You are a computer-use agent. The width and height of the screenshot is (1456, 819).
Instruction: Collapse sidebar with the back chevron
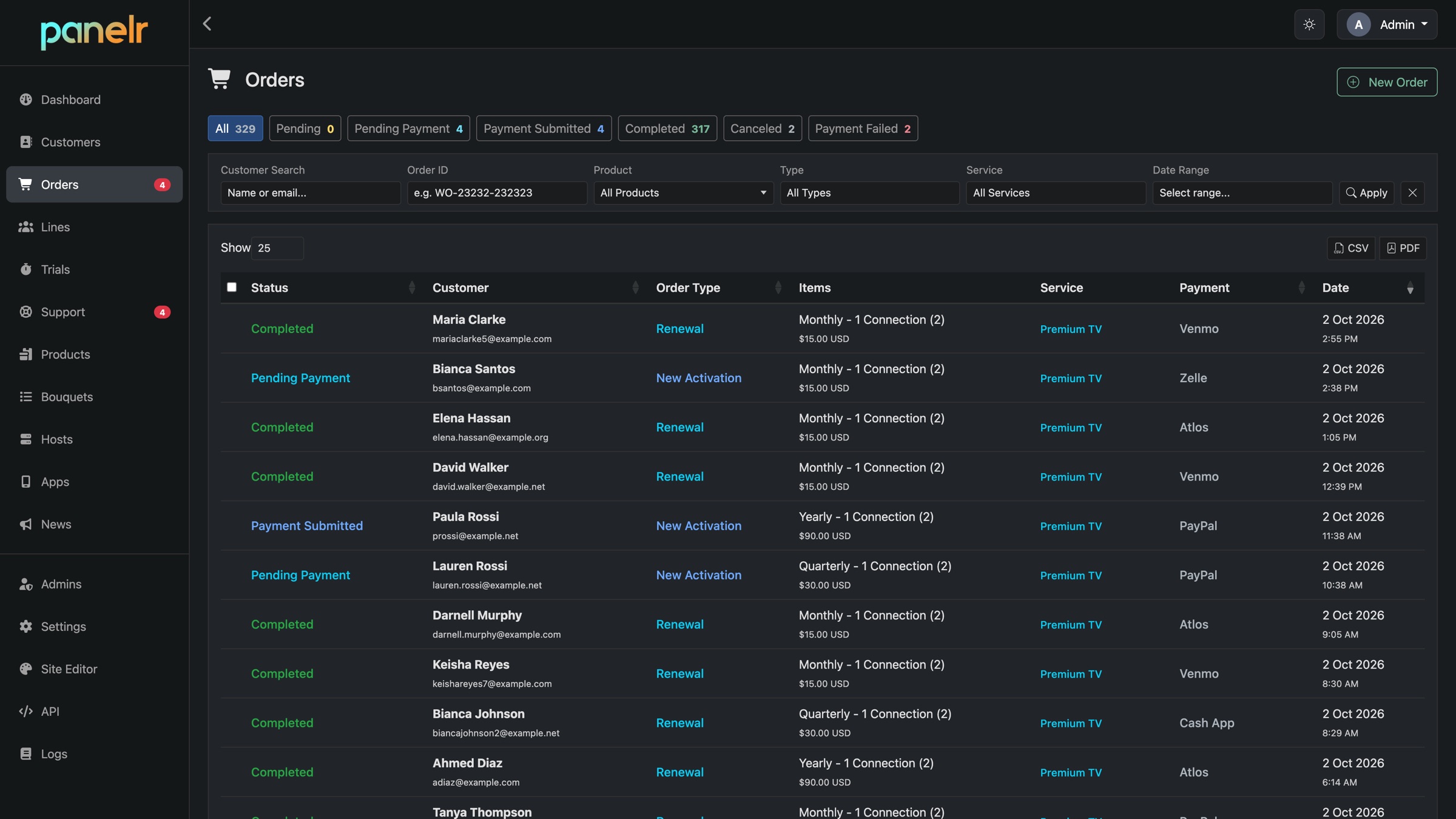[x=207, y=24]
